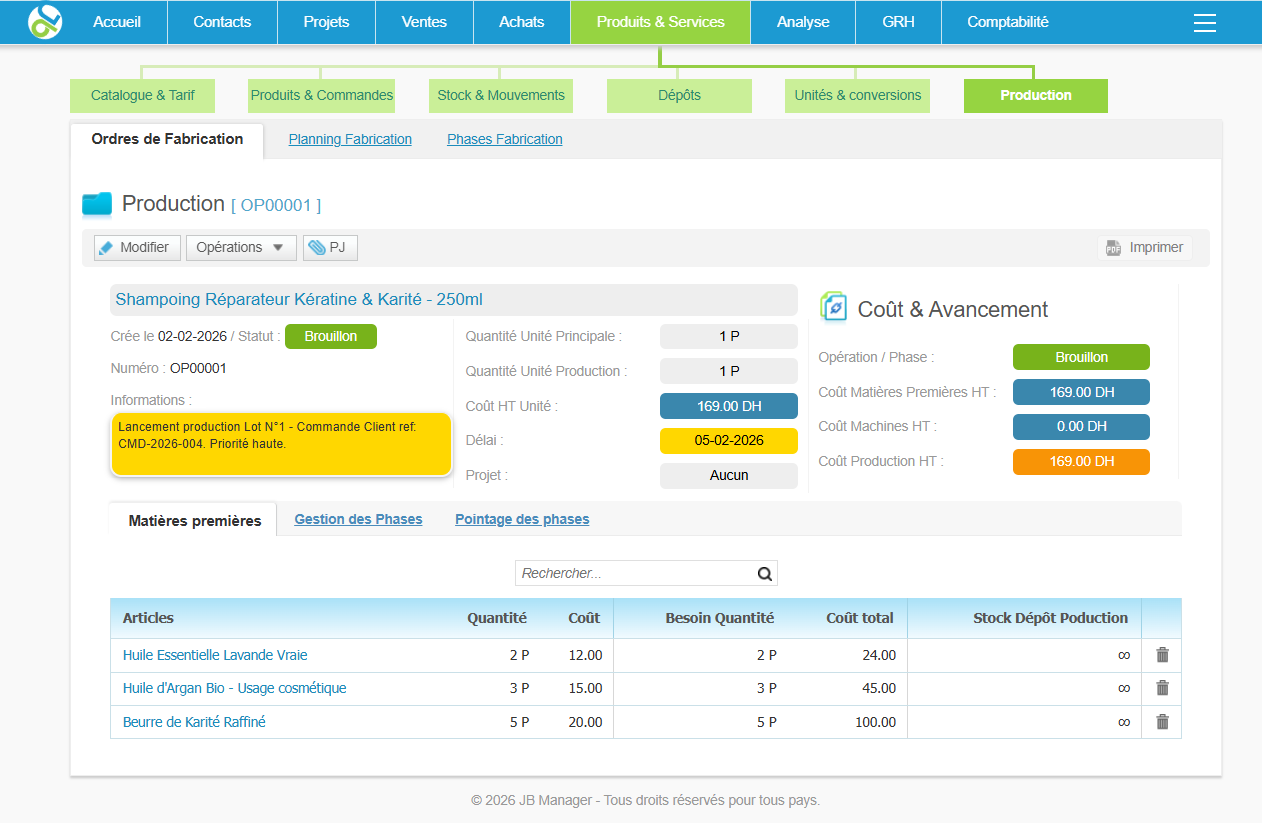Switch to Planning Fabrication tab

click(x=350, y=140)
